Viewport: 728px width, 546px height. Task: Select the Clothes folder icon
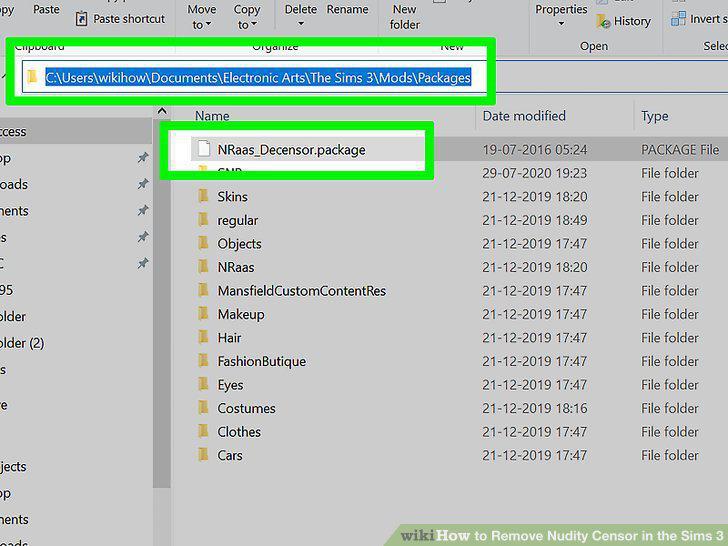point(203,430)
